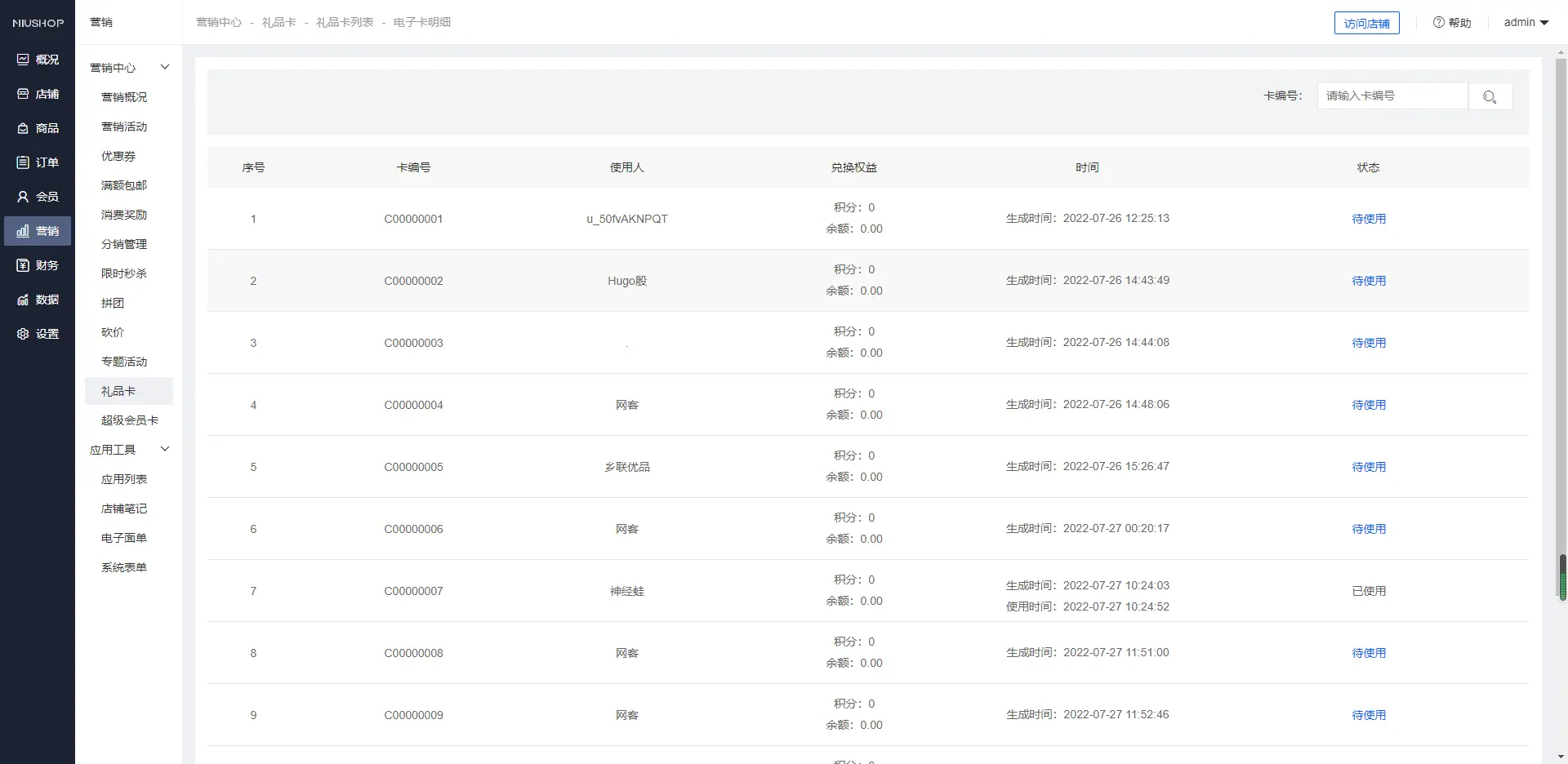Viewport: 1568px width, 764px height.
Task: Open the admin account dropdown
Action: [x=1526, y=23]
